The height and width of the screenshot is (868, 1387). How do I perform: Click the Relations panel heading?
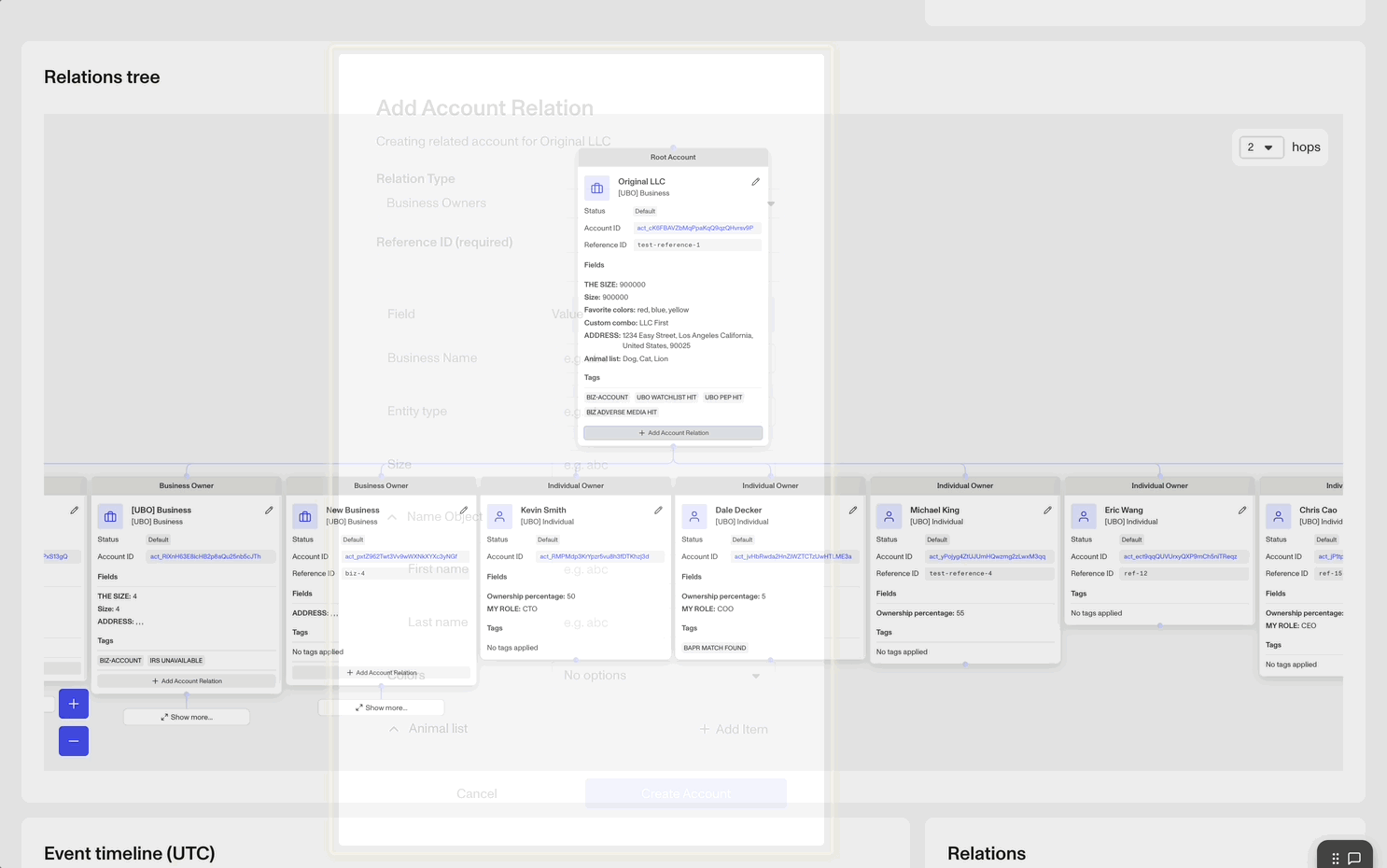point(987,854)
